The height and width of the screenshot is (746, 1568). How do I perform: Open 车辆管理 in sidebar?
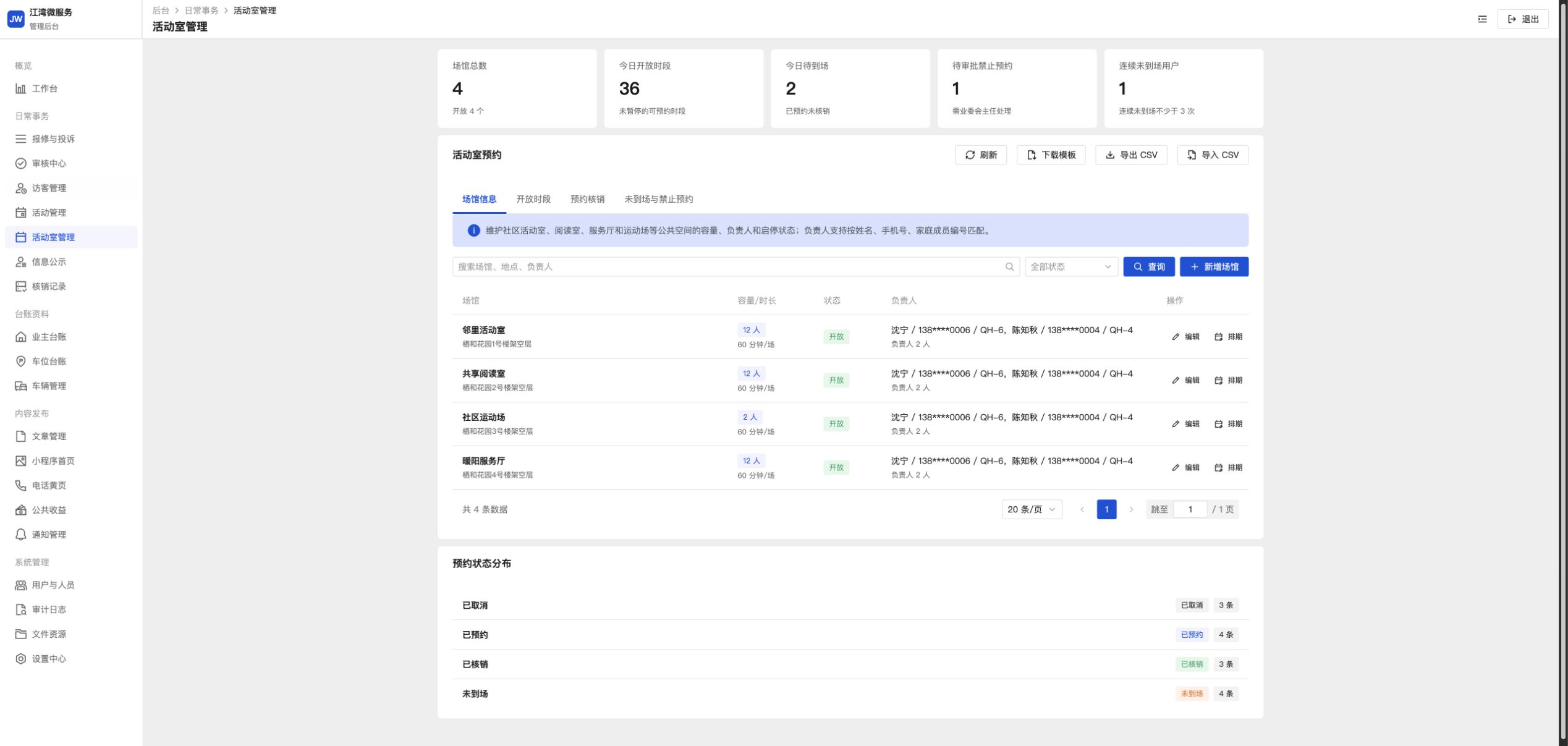click(x=71, y=386)
